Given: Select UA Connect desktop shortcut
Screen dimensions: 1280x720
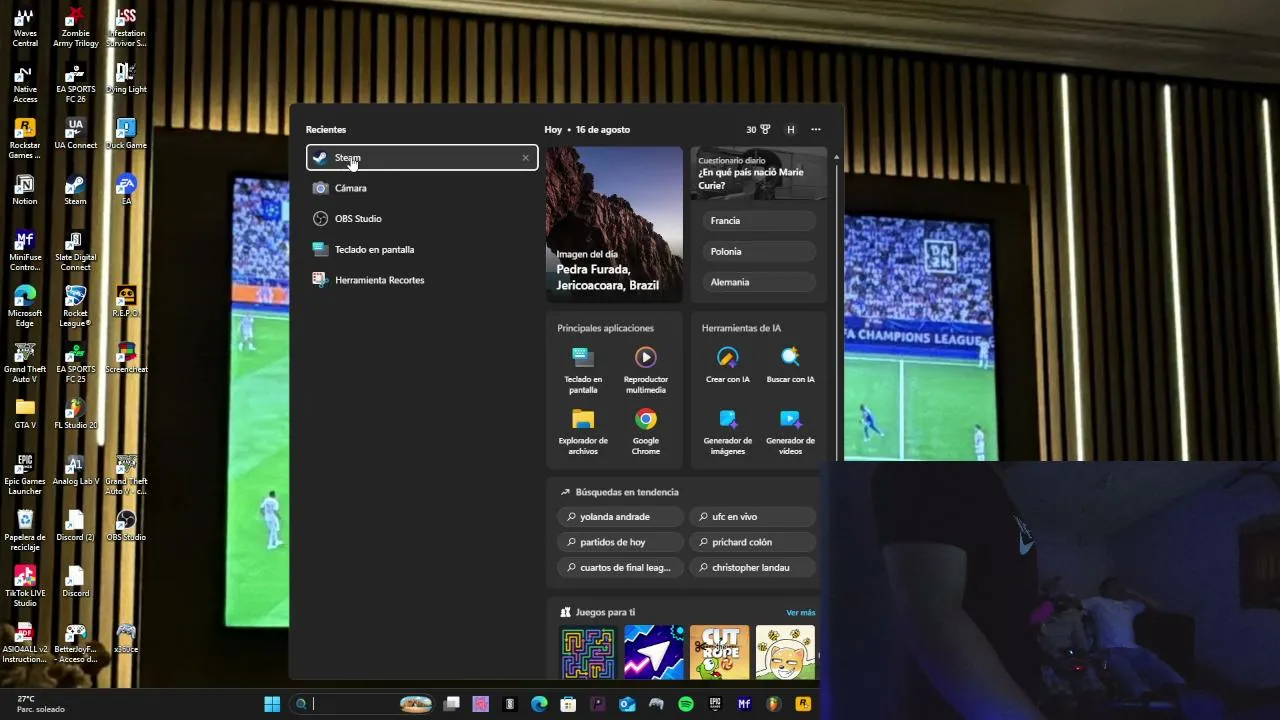Looking at the screenshot, I should [x=75, y=134].
